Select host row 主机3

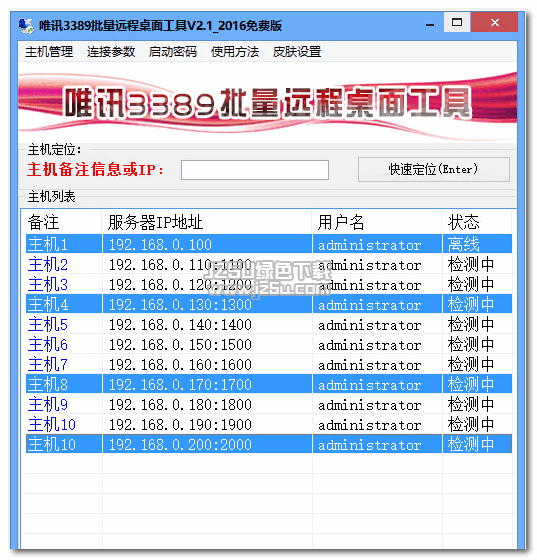tap(269, 285)
